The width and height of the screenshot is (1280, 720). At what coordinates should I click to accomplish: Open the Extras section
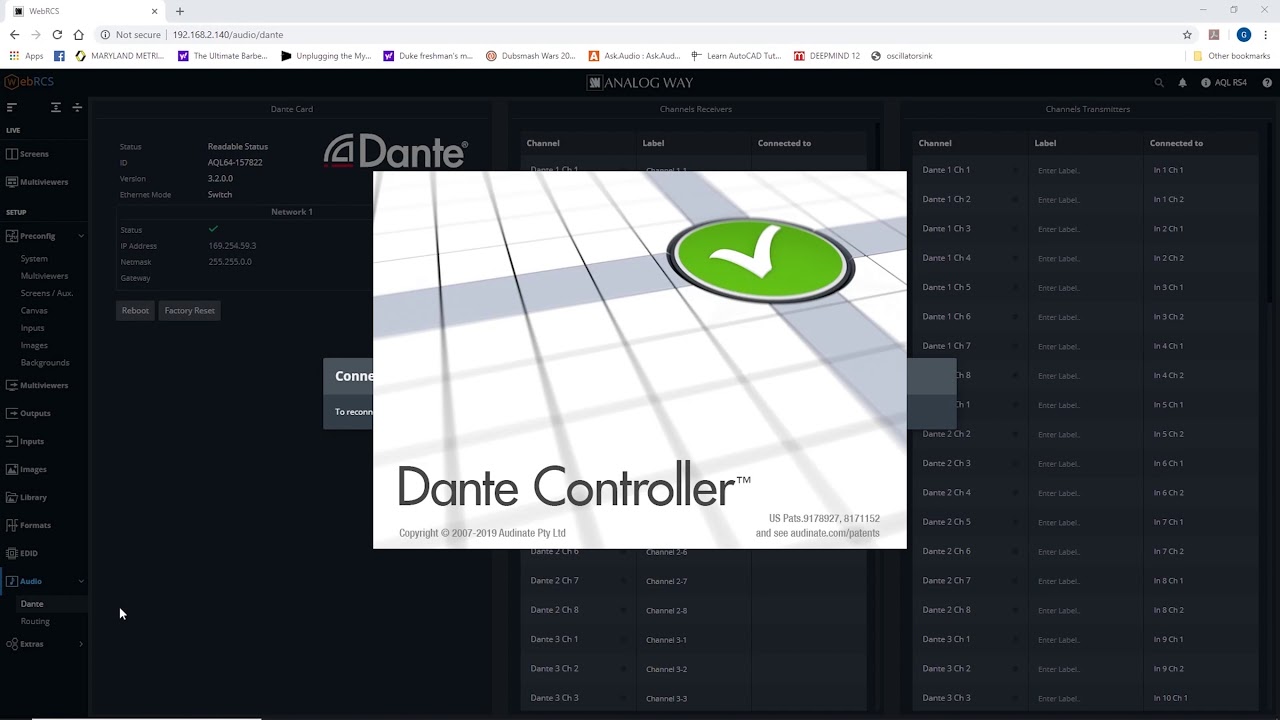click(25, 644)
